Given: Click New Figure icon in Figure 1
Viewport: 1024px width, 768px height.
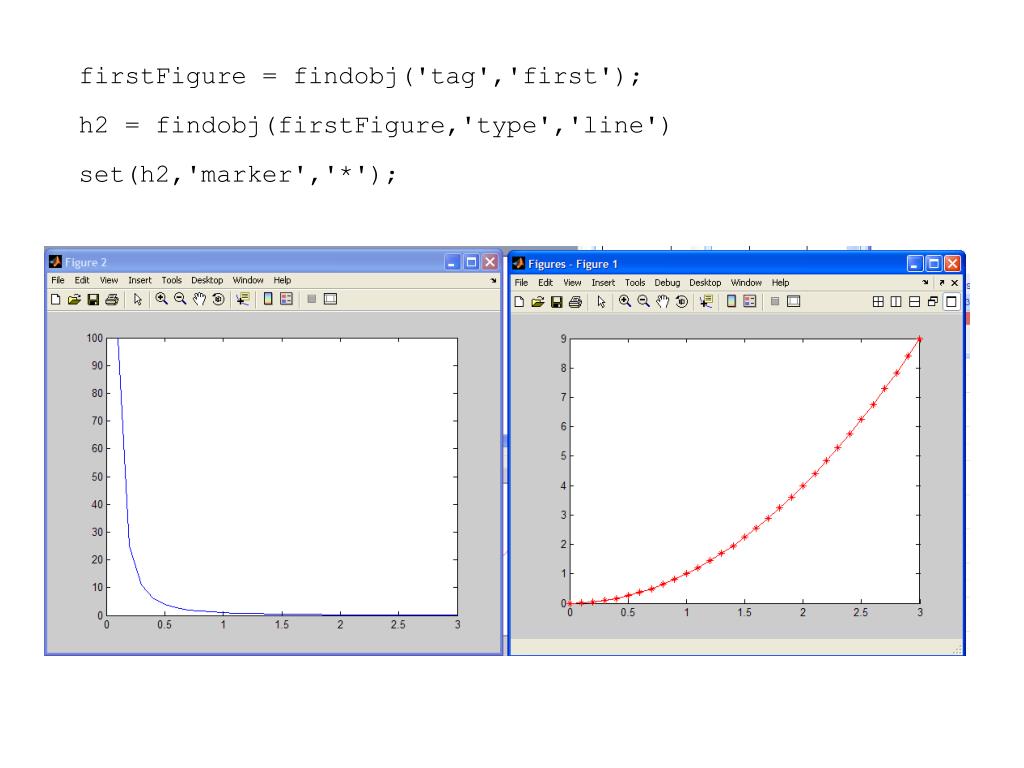Looking at the screenshot, I should (519, 302).
